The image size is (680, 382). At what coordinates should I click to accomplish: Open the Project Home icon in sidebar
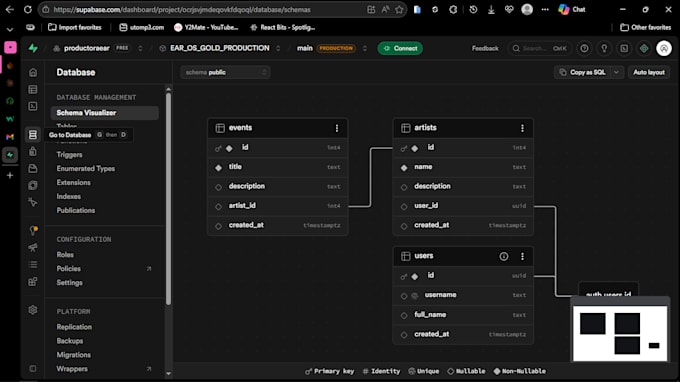pos(33,72)
